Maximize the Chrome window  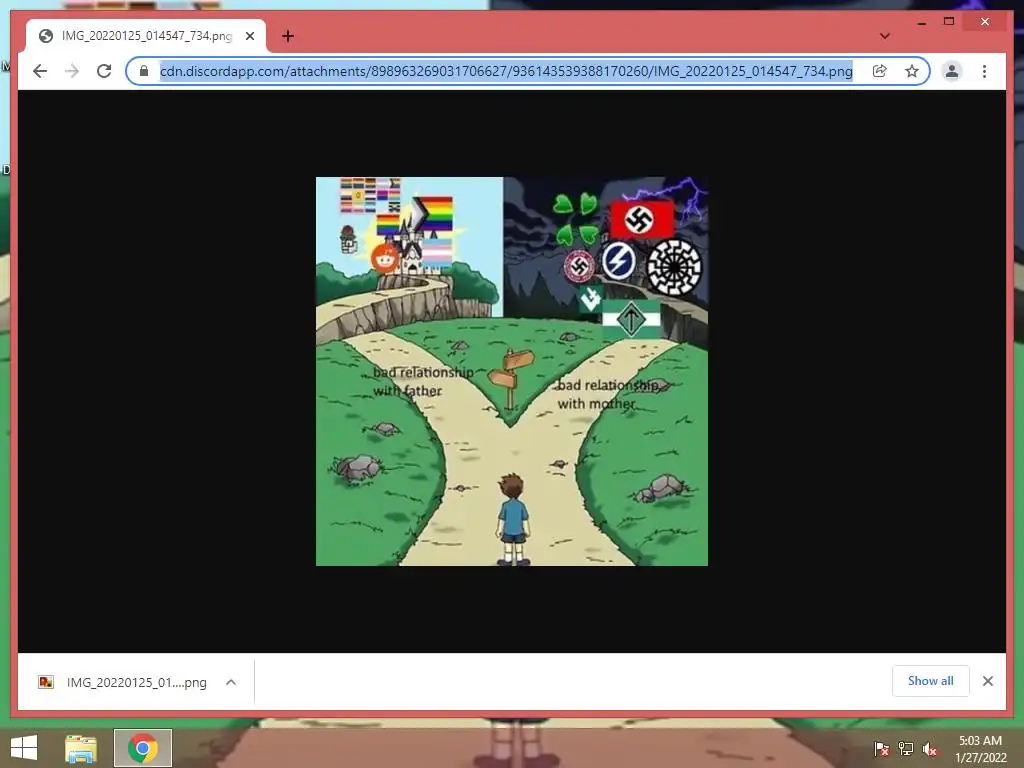pos(949,22)
